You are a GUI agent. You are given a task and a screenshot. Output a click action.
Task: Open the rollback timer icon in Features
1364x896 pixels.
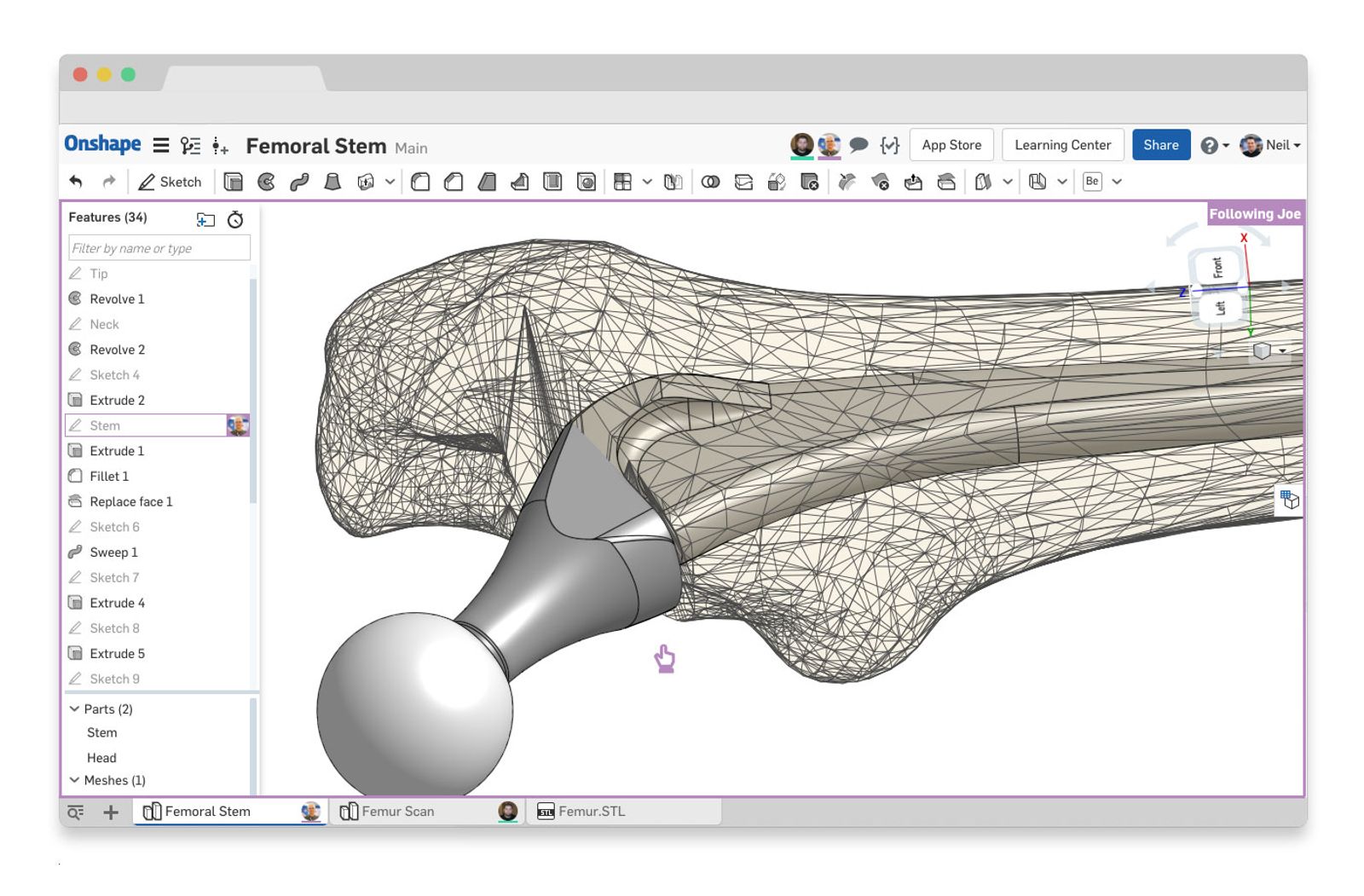pyautogui.click(x=235, y=220)
